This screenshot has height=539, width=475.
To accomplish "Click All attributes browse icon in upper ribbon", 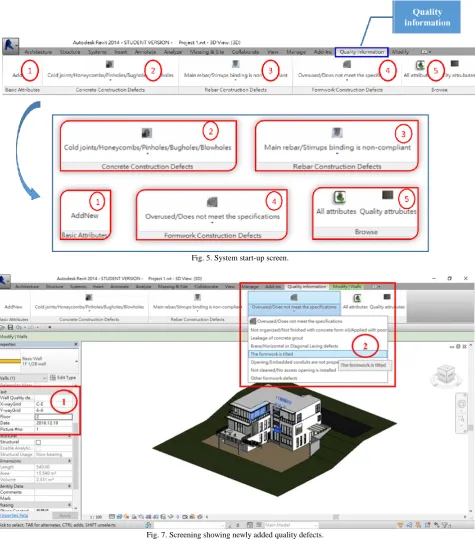I will click(x=420, y=64).
